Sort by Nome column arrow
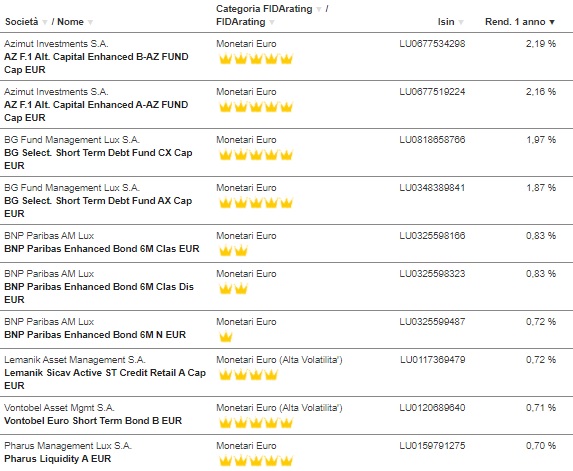The image size is (573, 471). click(90, 22)
